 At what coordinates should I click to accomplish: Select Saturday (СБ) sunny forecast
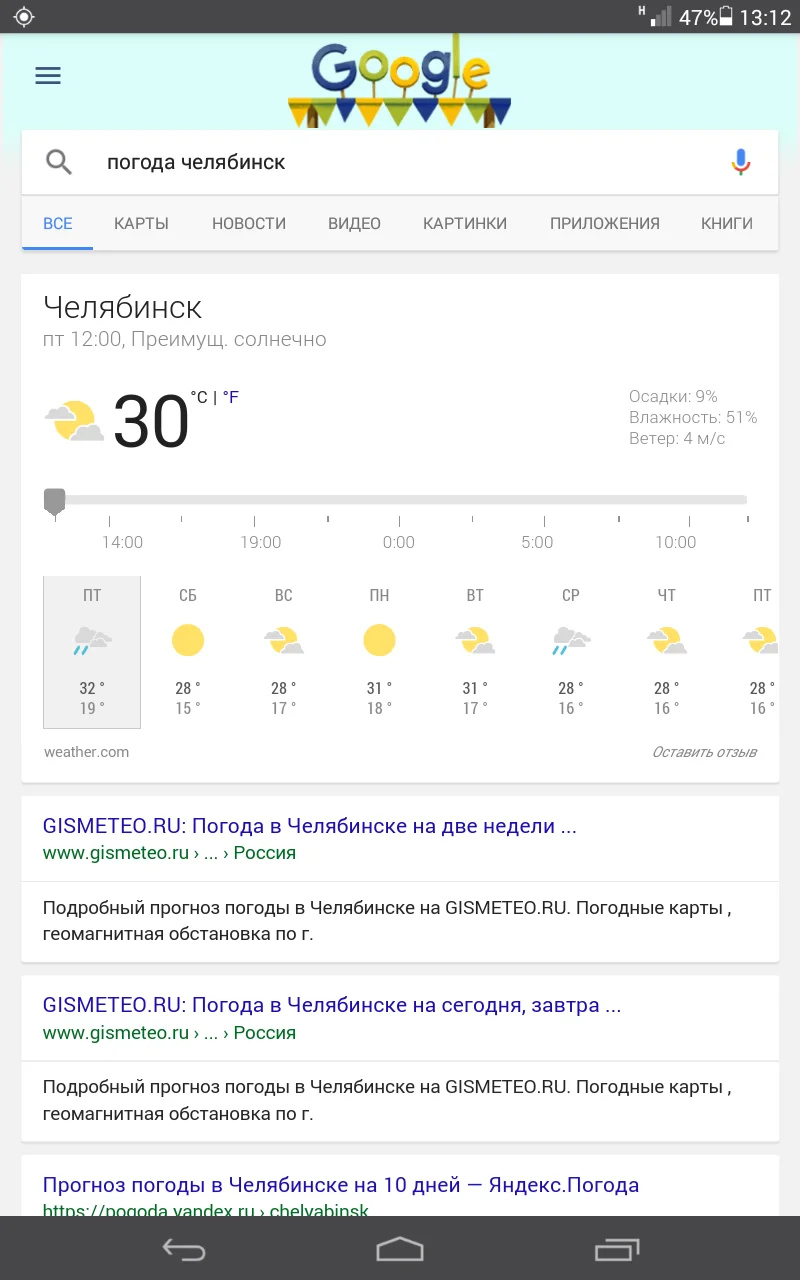[188, 652]
